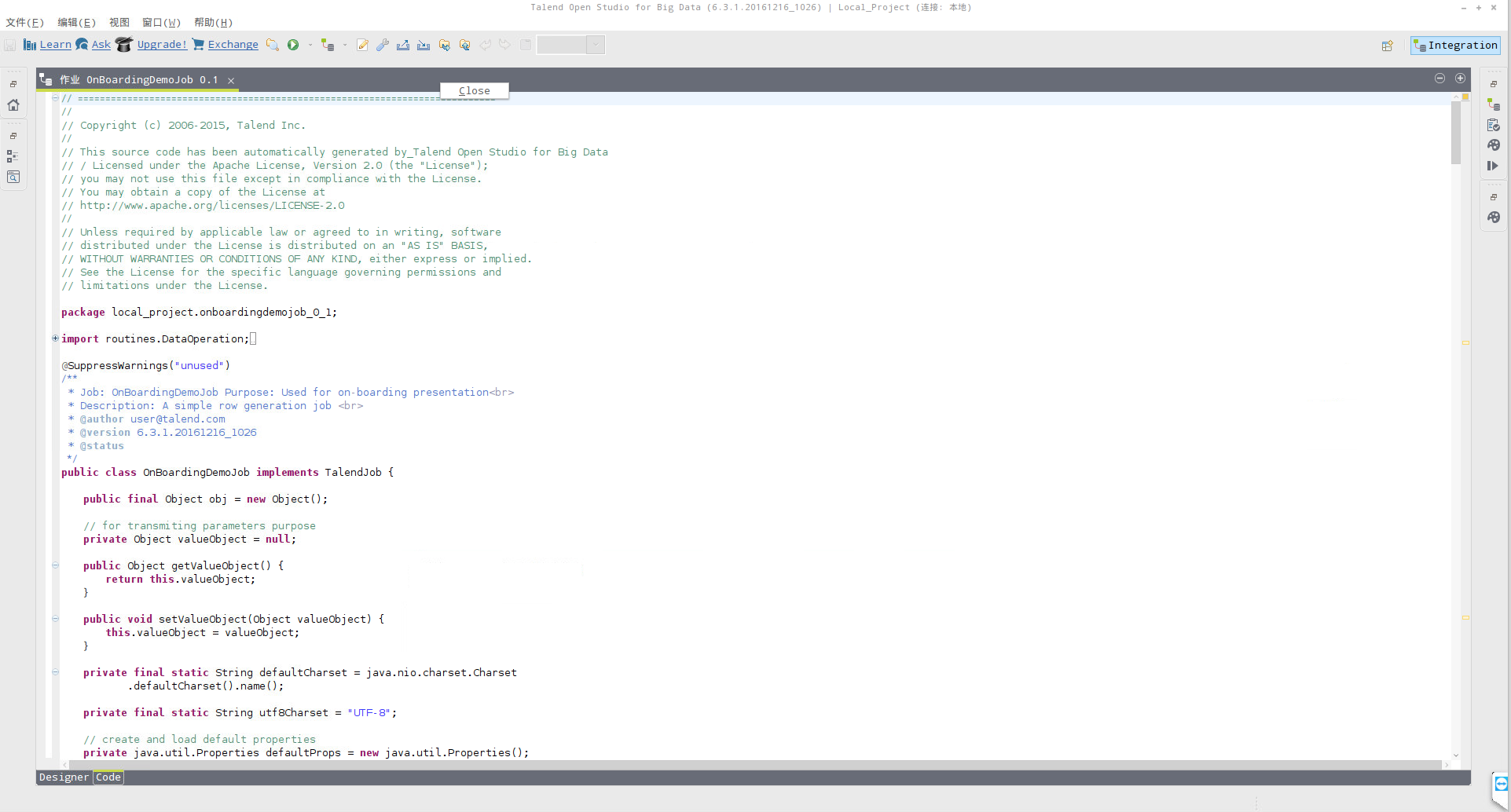Click the open perspective icon
The height and width of the screenshot is (812, 1511).
pyautogui.click(x=1388, y=46)
